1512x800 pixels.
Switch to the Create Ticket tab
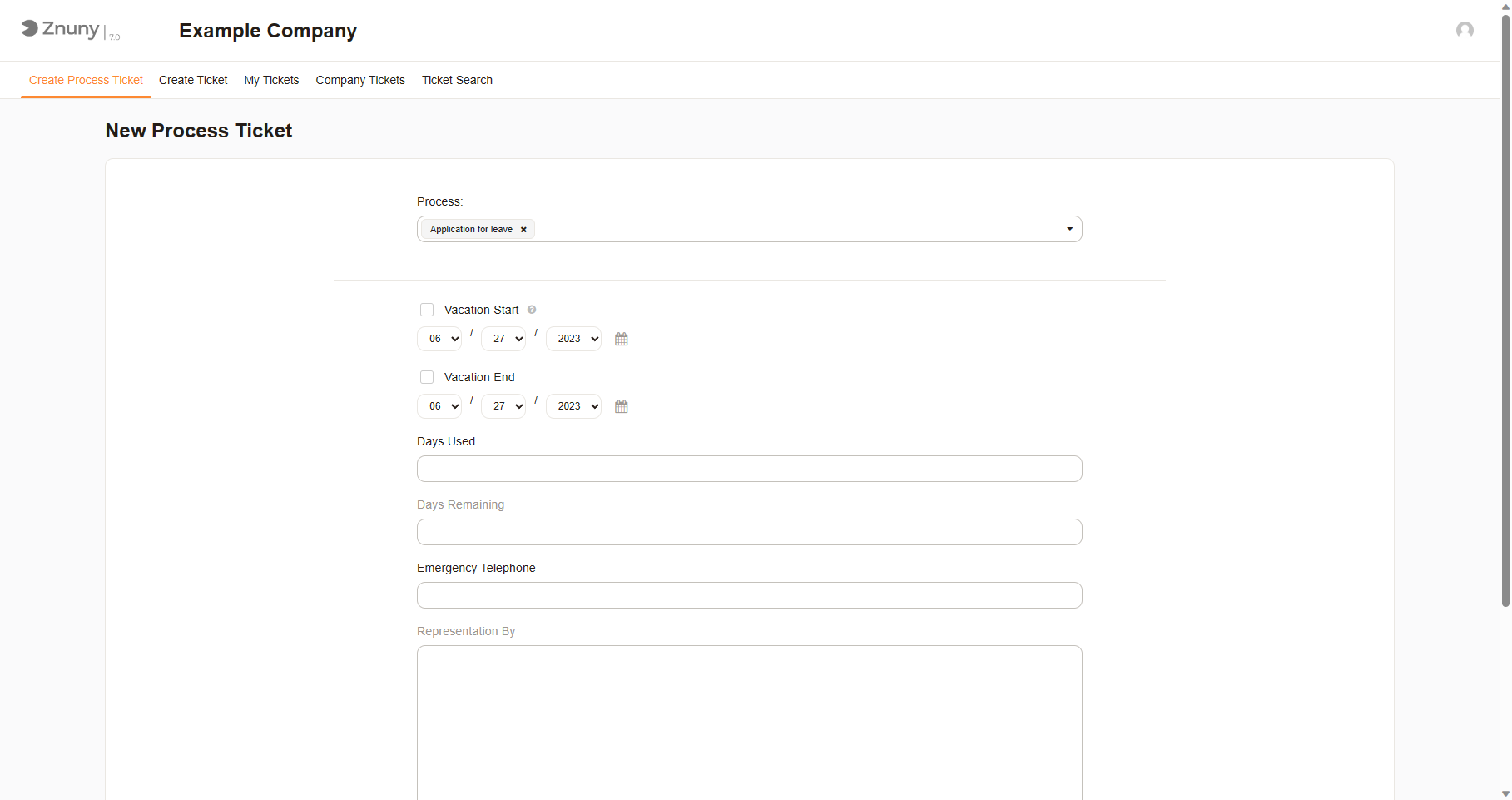click(193, 80)
